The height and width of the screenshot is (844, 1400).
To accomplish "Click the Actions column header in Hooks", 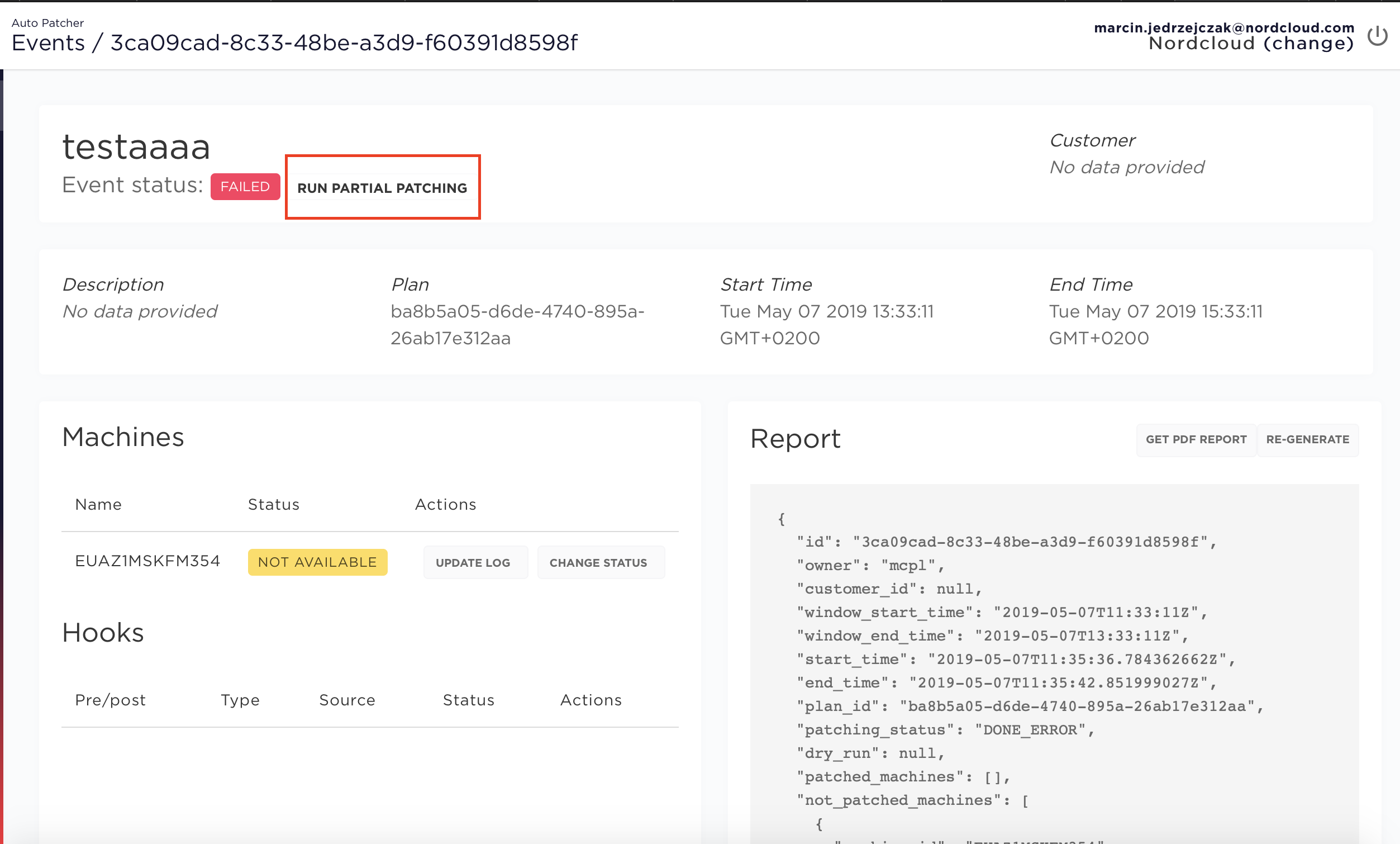I will click(x=591, y=700).
